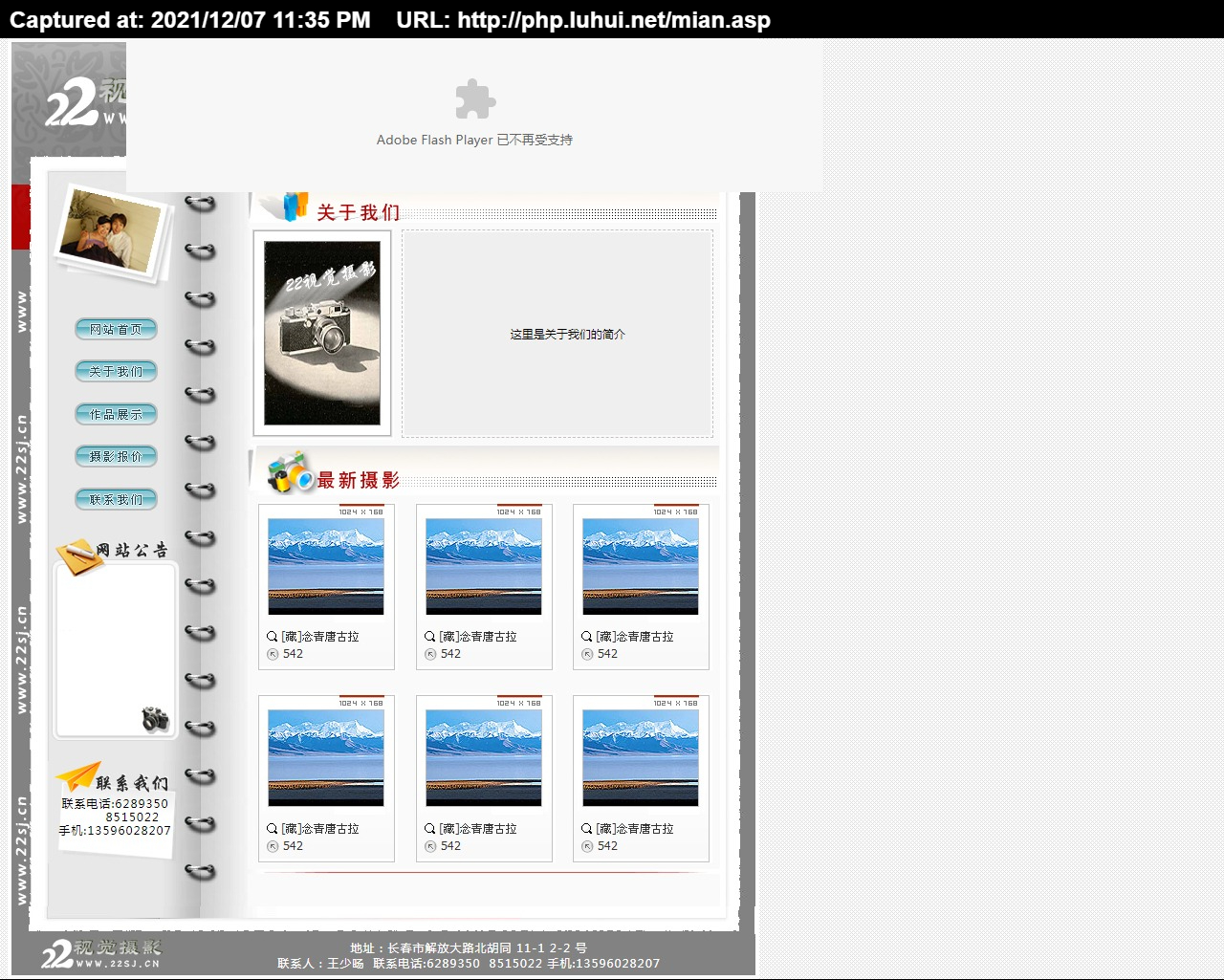Click the notepad icon beside 网站公告
Image resolution: width=1224 pixels, height=980 pixels.
pos(78,555)
